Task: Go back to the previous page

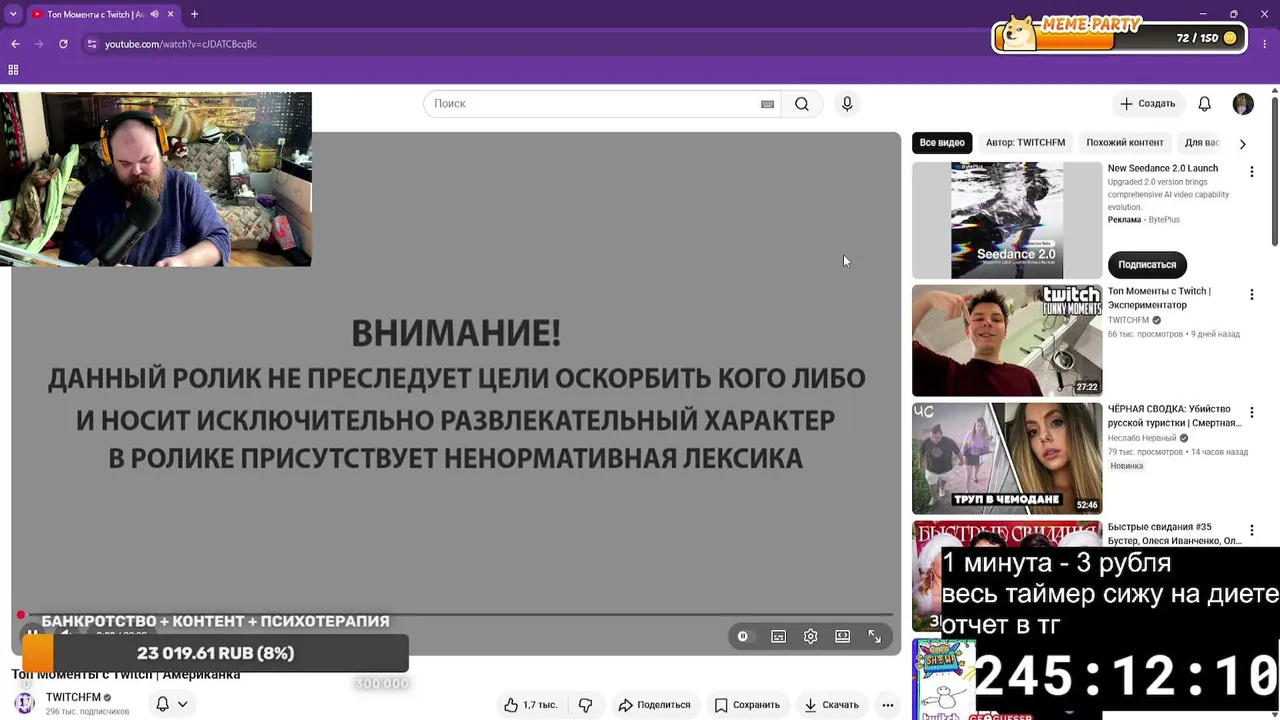Action: (15, 44)
